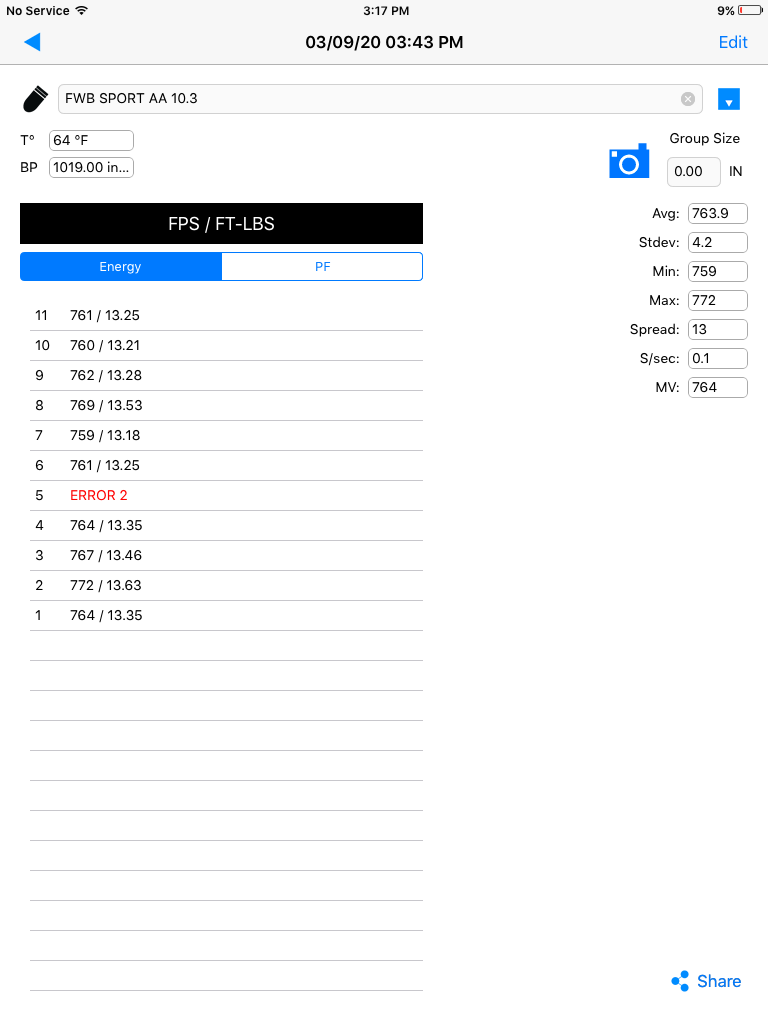The width and height of the screenshot is (768, 1024).
Task: Click the Avg value 763.9 box
Action: 718,214
